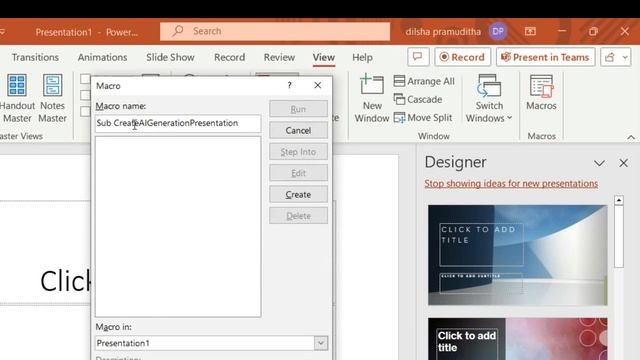
Task: Click the Record button in title area
Action: (463, 57)
